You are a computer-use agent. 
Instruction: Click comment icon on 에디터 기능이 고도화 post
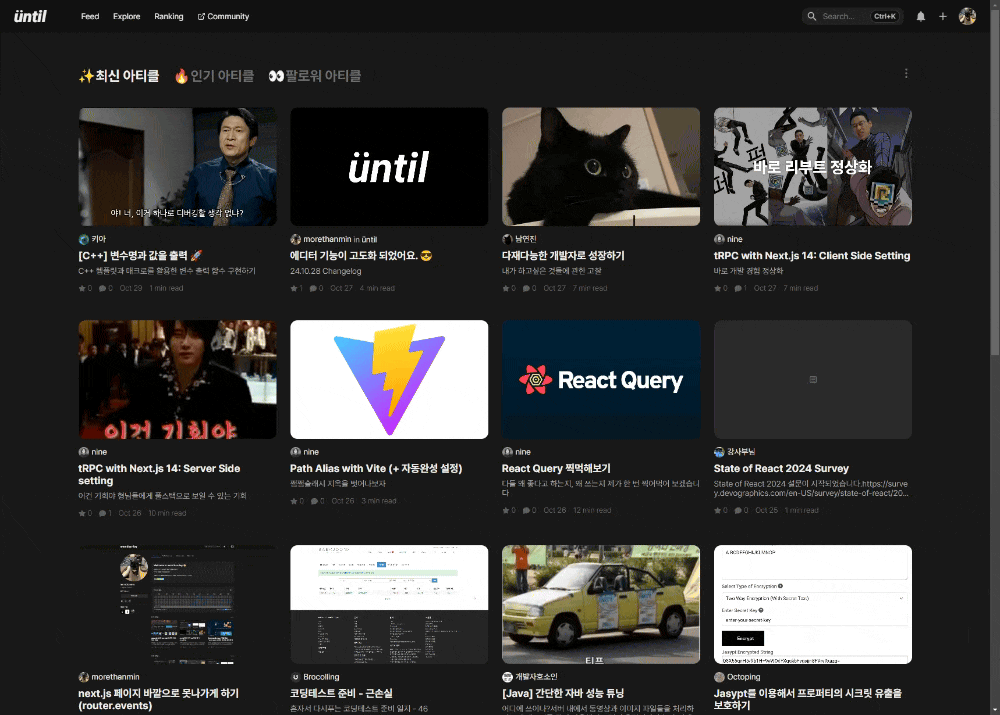[x=313, y=288]
